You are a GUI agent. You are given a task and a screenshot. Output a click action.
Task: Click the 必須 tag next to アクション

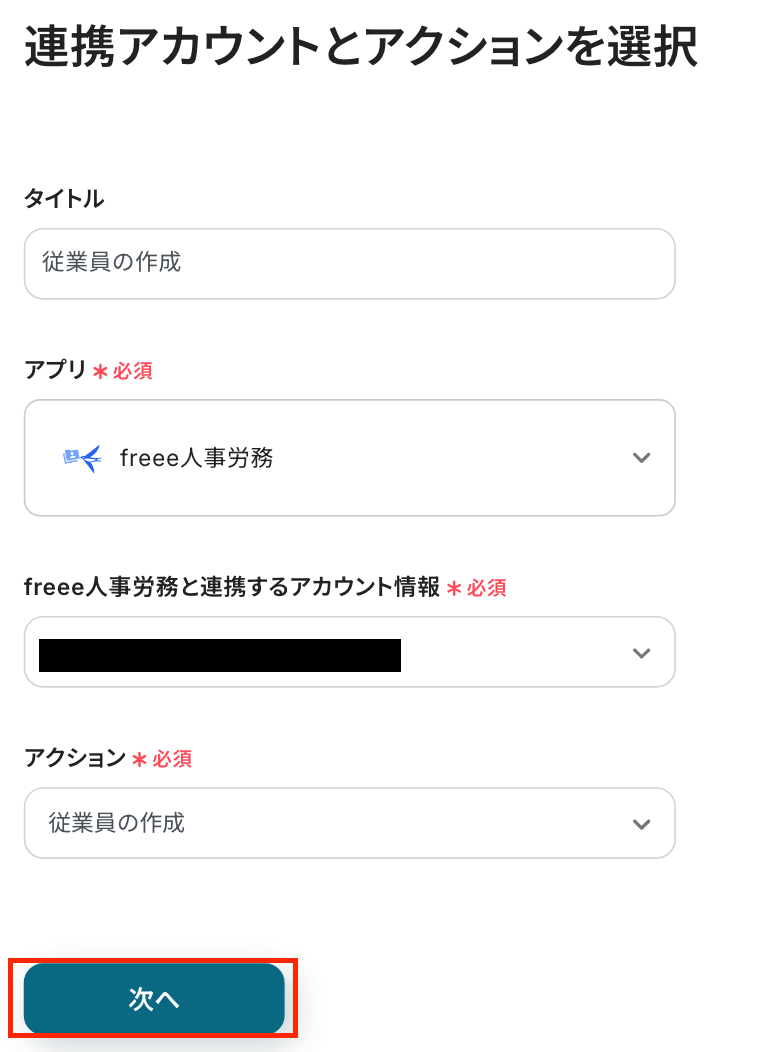click(172, 759)
